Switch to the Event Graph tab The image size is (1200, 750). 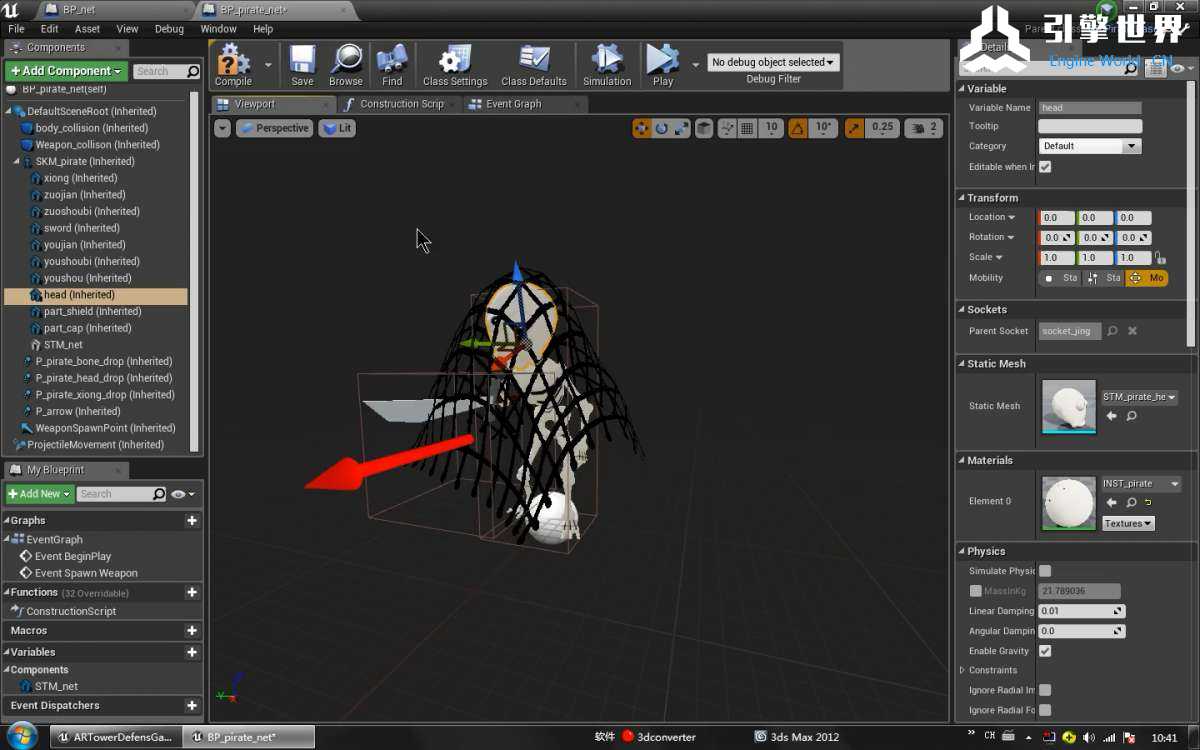(513, 104)
